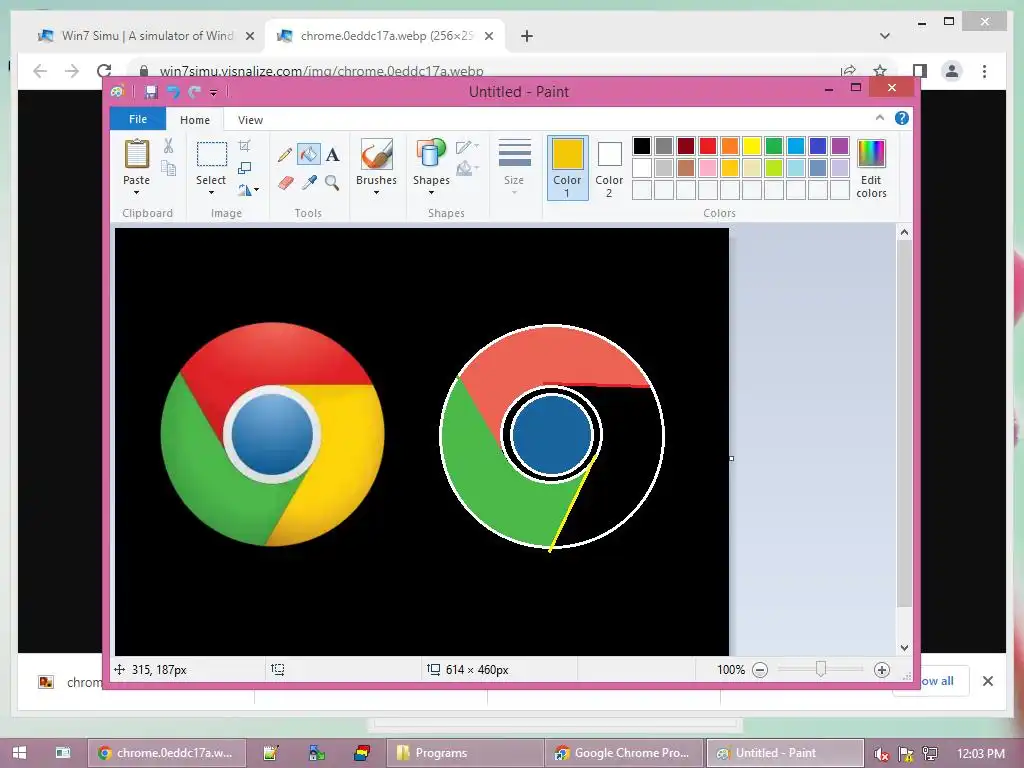This screenshot has width=1024, height=768.
Task: Click the Resize icon in Image group
Action: [x=244, y=168]
